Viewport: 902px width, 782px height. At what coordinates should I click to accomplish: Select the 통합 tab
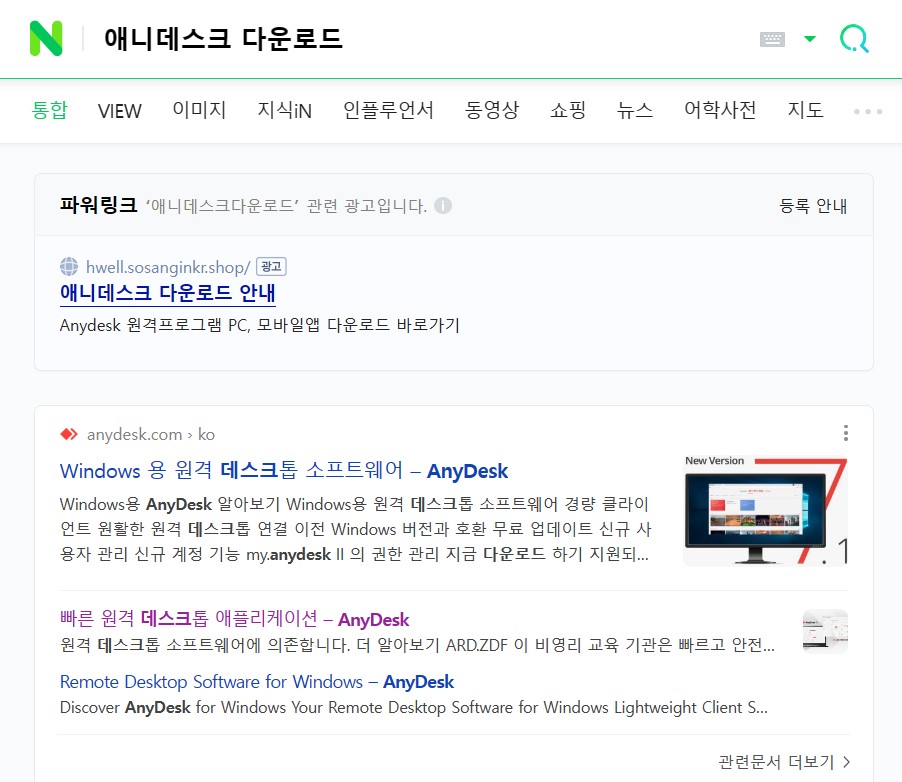coord(49,110)
